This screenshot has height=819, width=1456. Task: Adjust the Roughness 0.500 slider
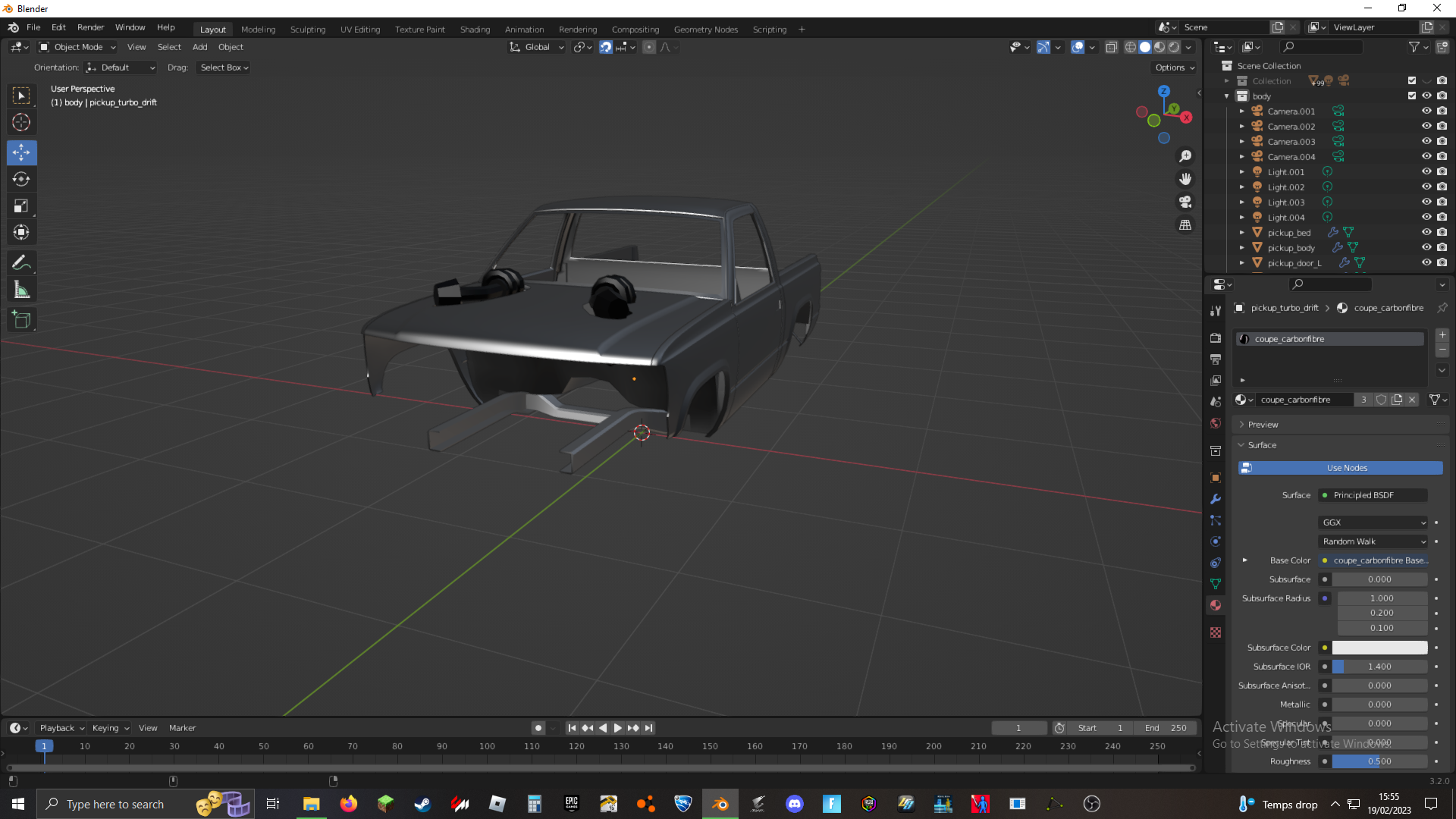click(x=1379, y=761)
